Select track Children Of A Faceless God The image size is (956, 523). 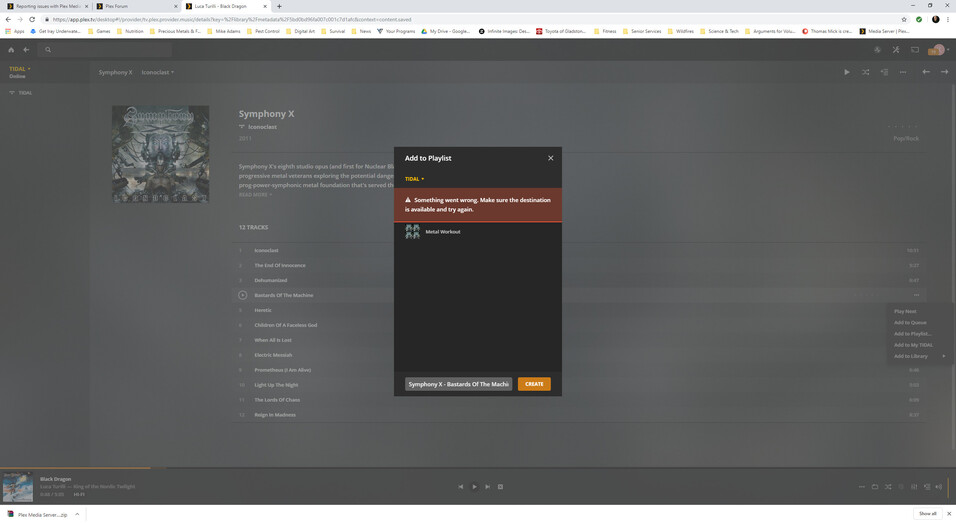pyautogui.click(x=285, y=325)
